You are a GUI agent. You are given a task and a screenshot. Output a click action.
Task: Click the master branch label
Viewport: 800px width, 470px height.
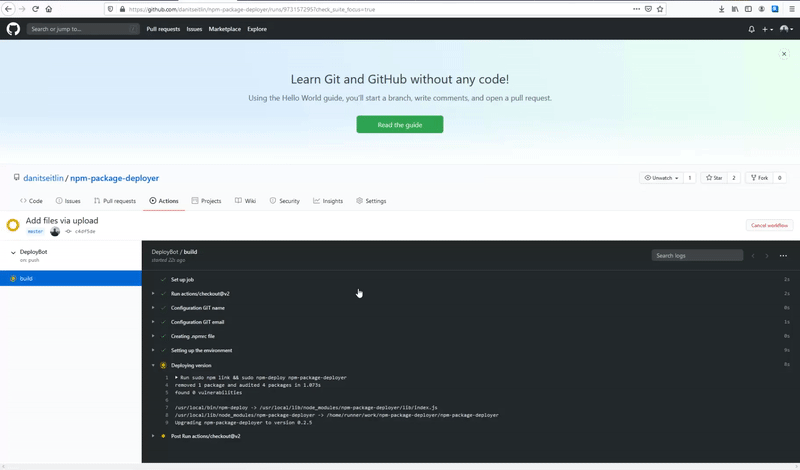(35, 232)
